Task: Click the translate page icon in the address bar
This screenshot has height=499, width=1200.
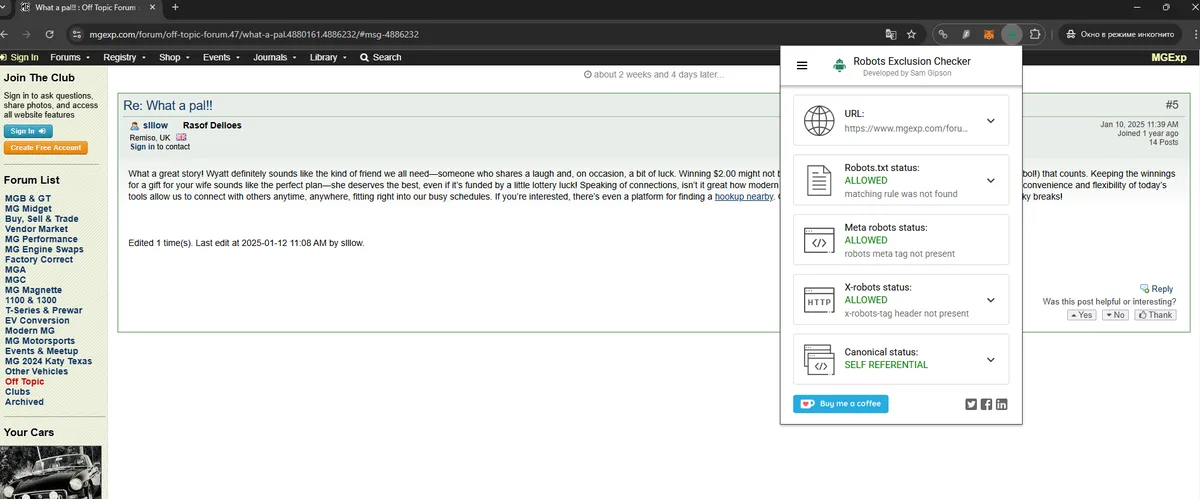Action: [890, 34]
